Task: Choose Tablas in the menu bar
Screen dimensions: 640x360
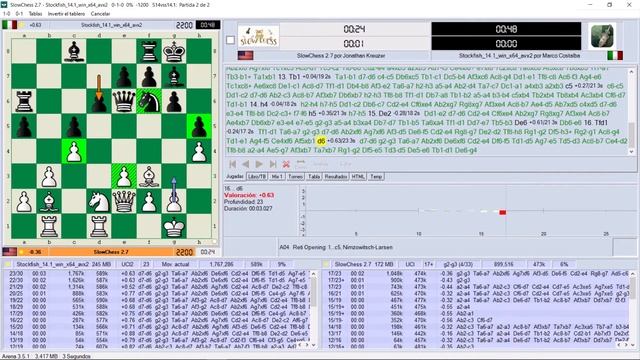Action: [x=35, y=13]
